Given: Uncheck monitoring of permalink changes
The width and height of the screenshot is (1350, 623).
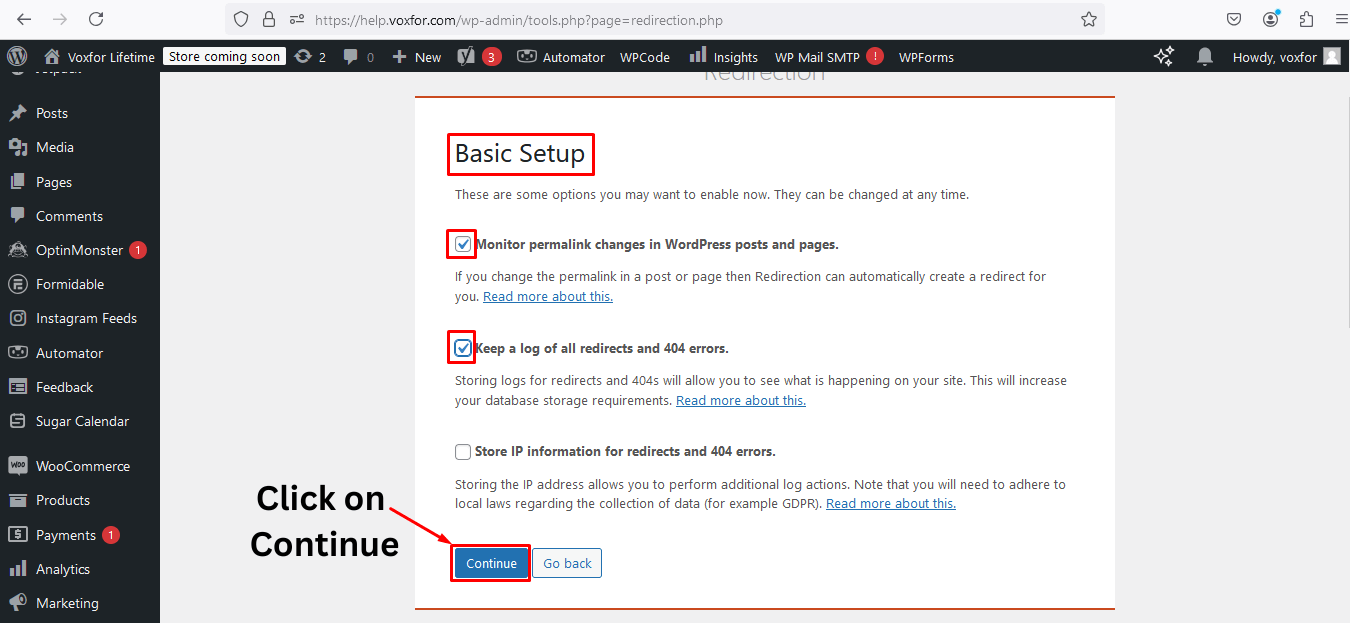Looking at the screenshot, I should (462, 243).
